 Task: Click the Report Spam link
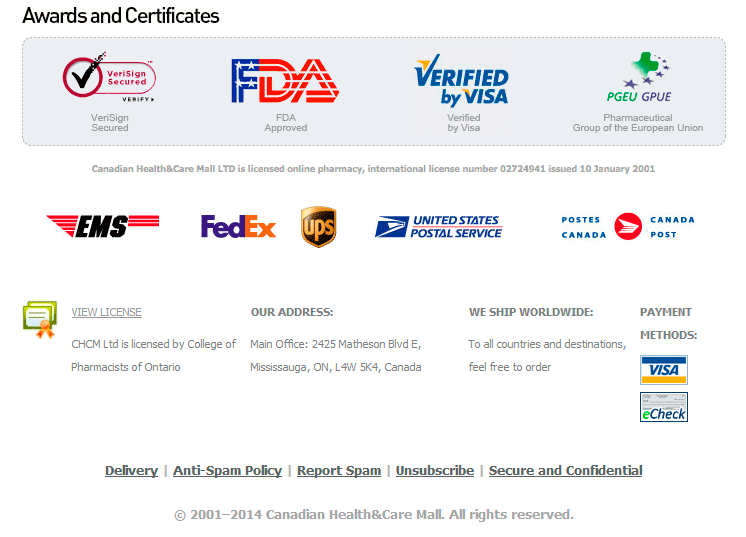[339, 471]
